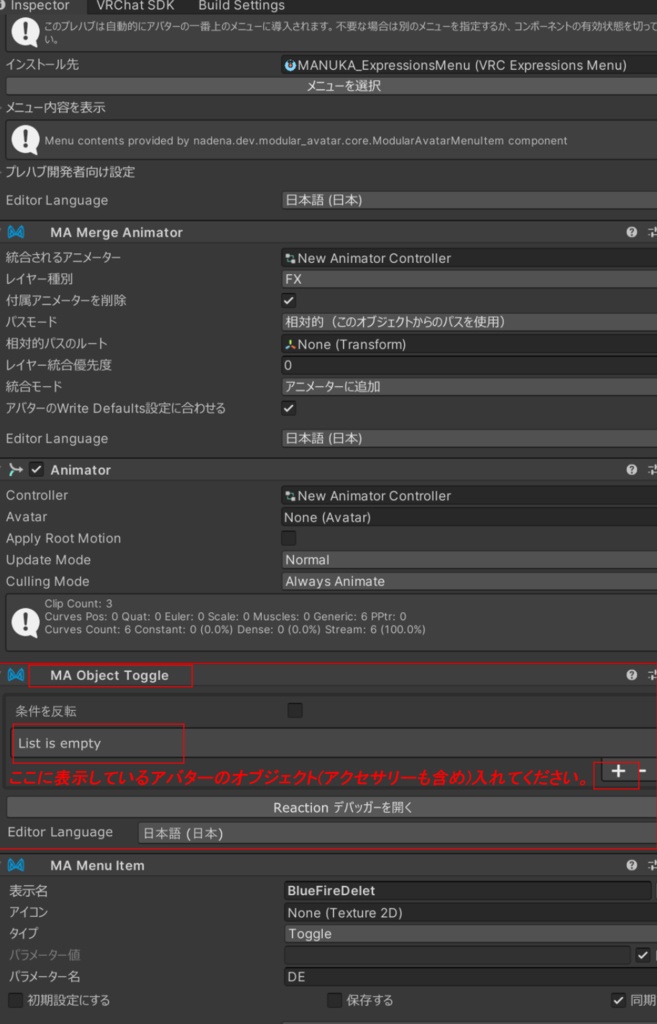
Task: Open help for Animator component
Action: click(632, 470)
